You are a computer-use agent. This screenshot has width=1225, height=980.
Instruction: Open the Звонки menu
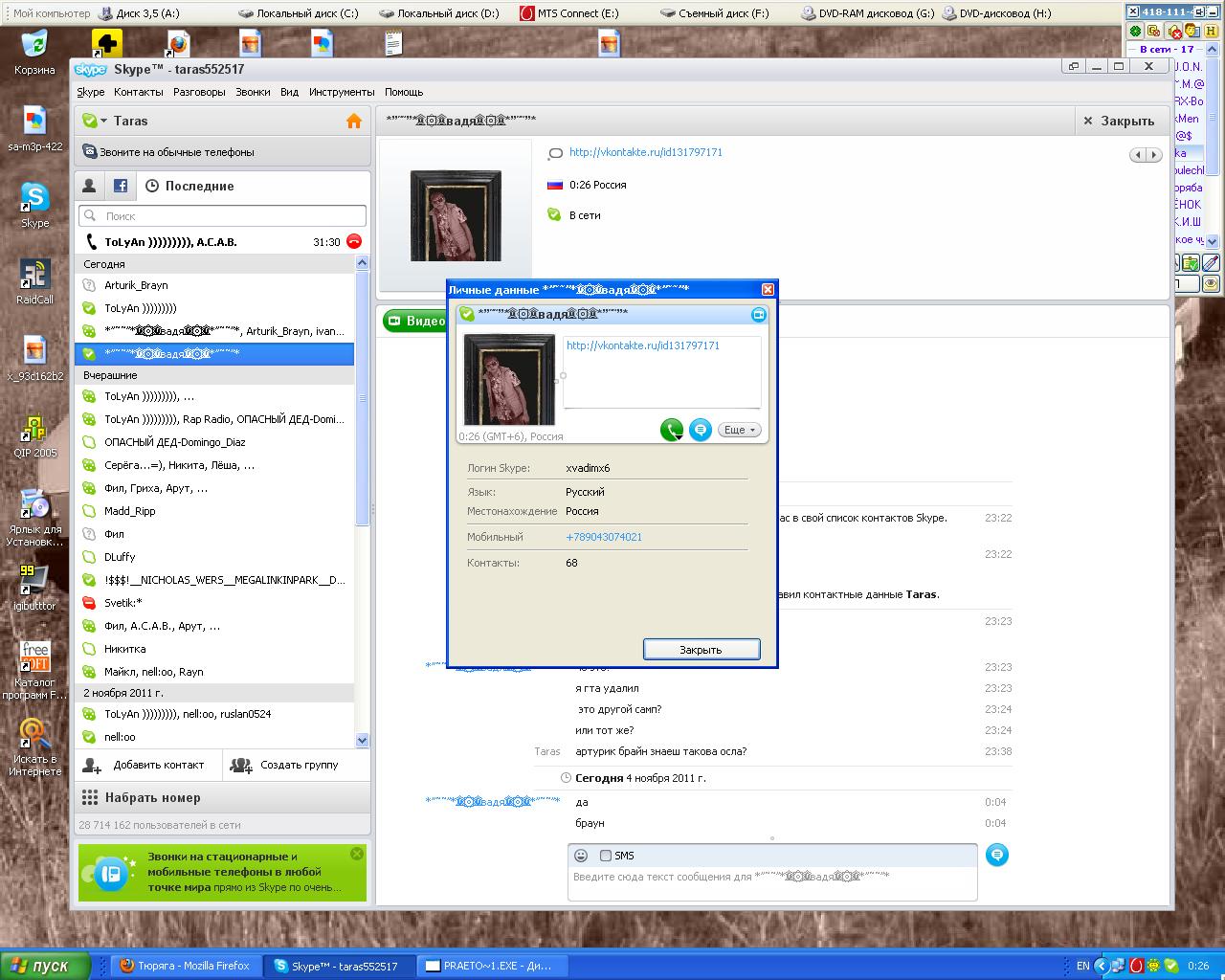(x=253, y=92)
